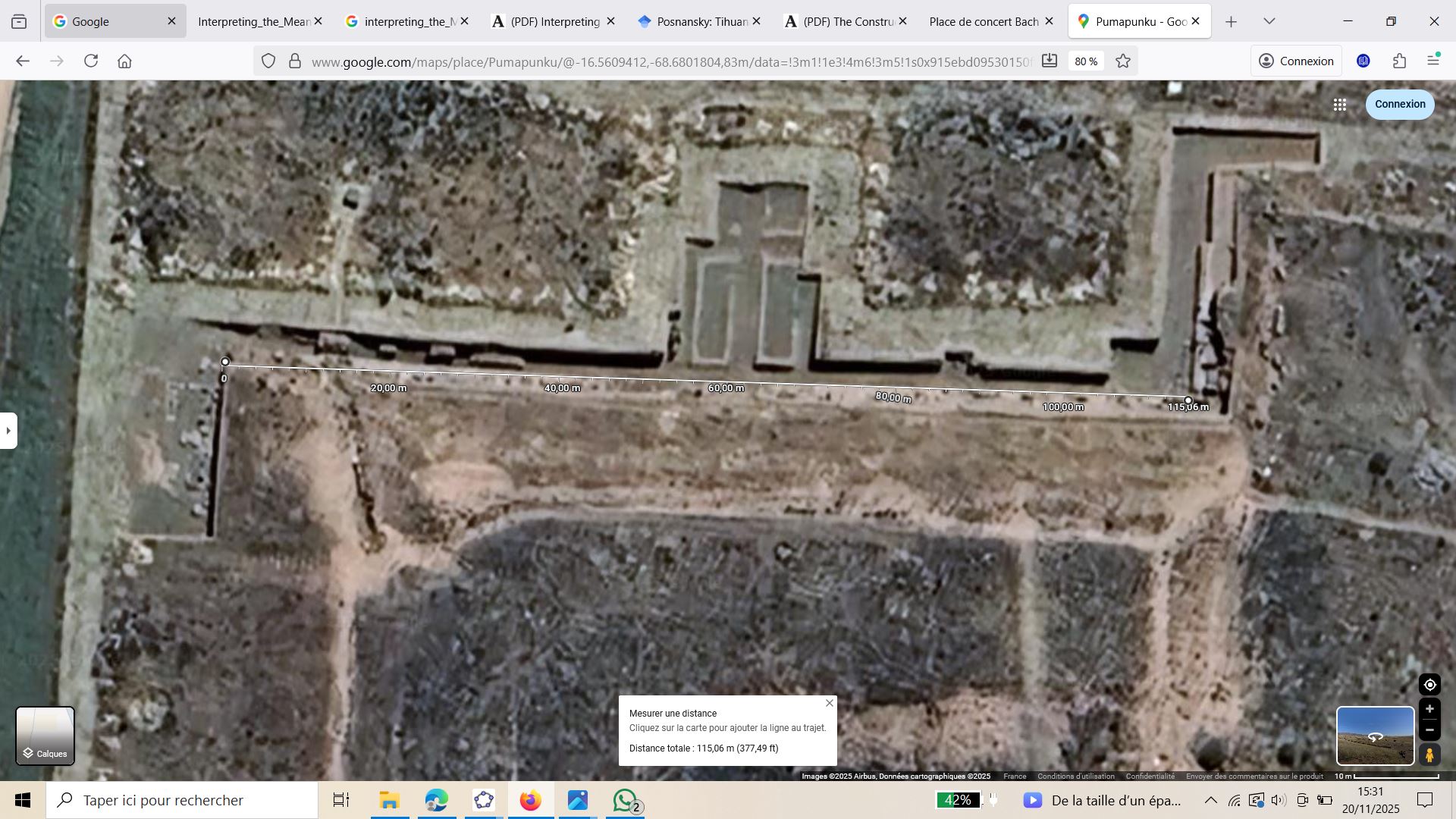Image resolution: width=1456 pixels, height=819 pixels.
Task: Click the Google Maps my-location target icon
Action: click(1429, 685)
